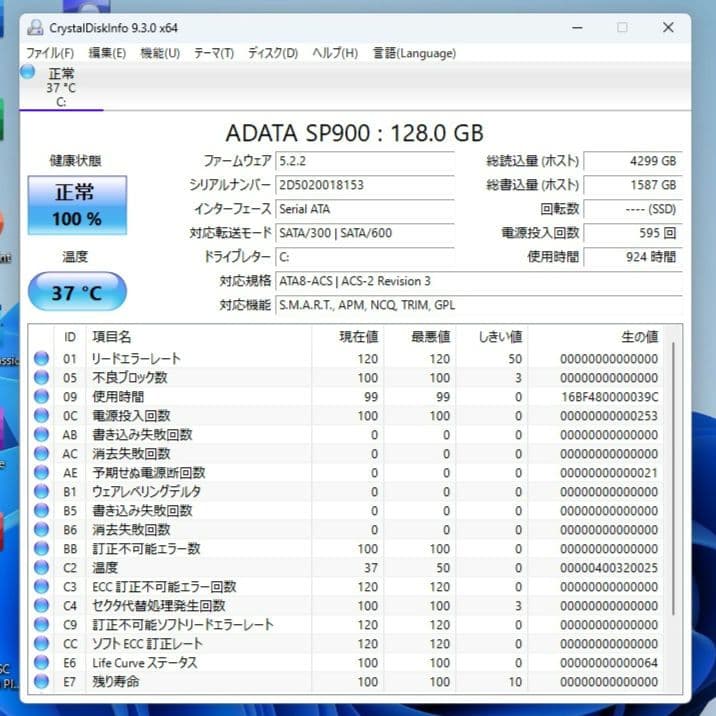
Task: Click power on count value 595 回
Action: click(x=633, y=233)
